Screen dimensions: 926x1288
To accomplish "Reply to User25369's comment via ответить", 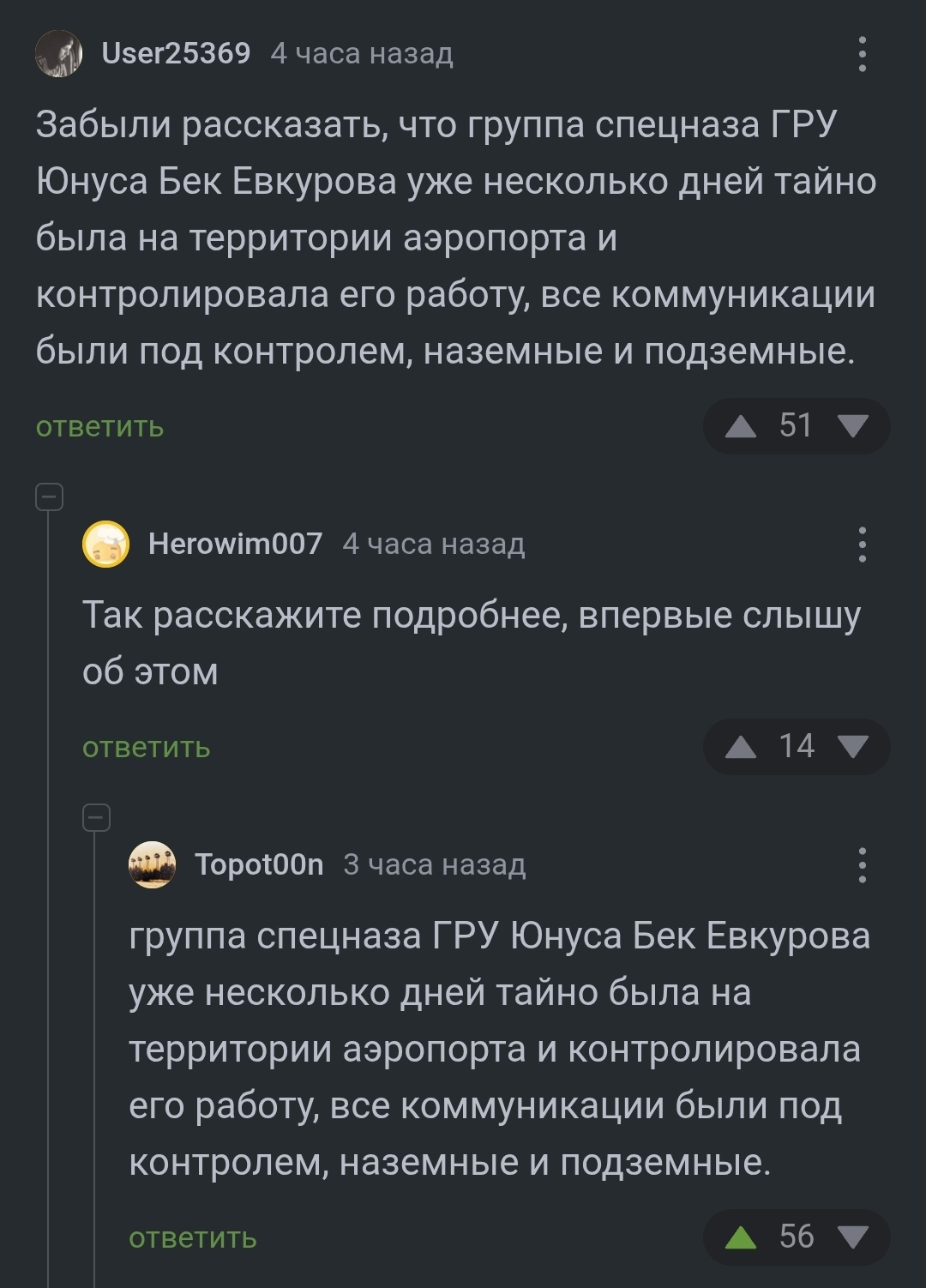I will (x=99, y=426).
